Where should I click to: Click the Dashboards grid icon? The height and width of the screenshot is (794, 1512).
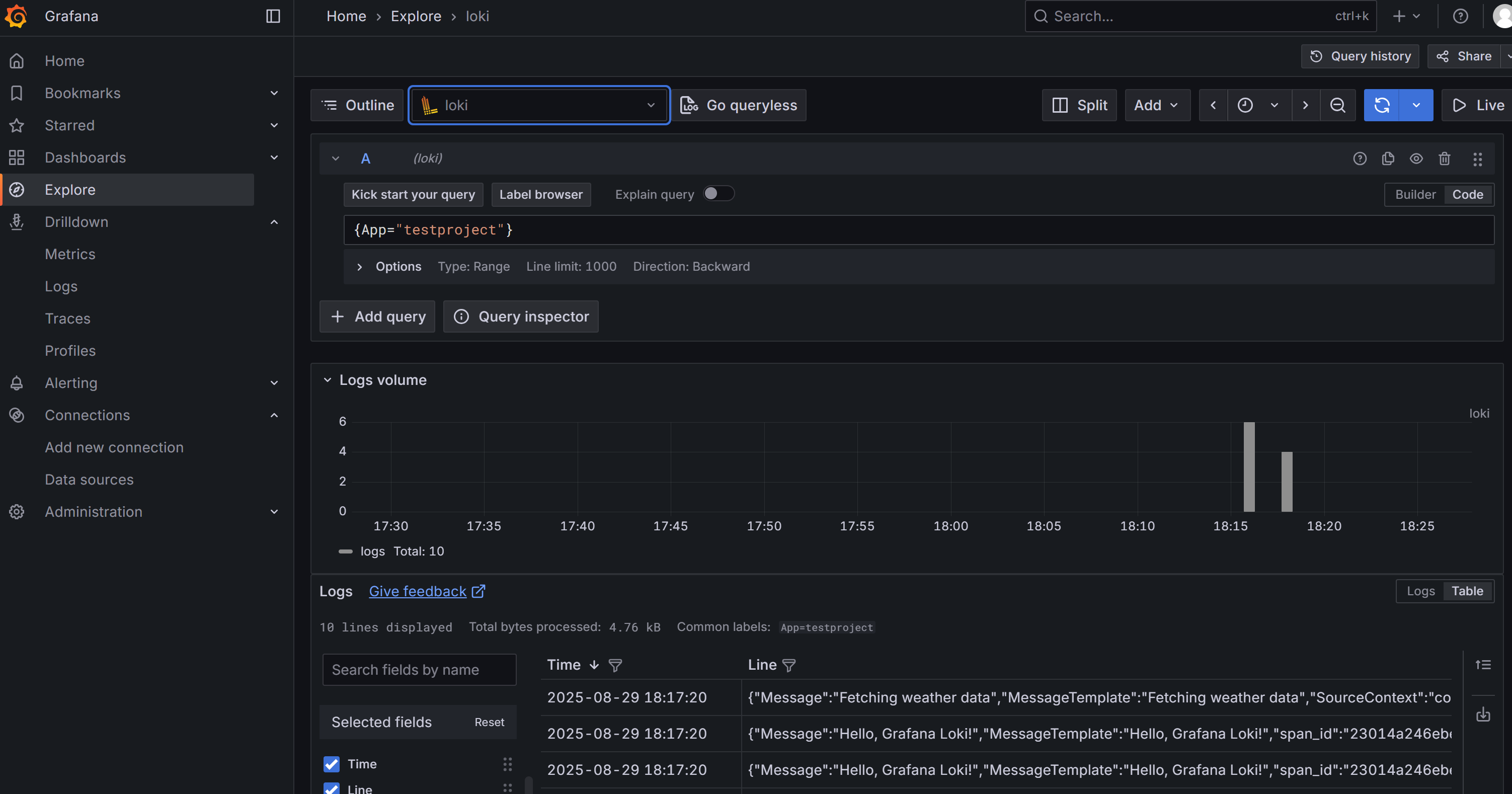pos(17,157)
